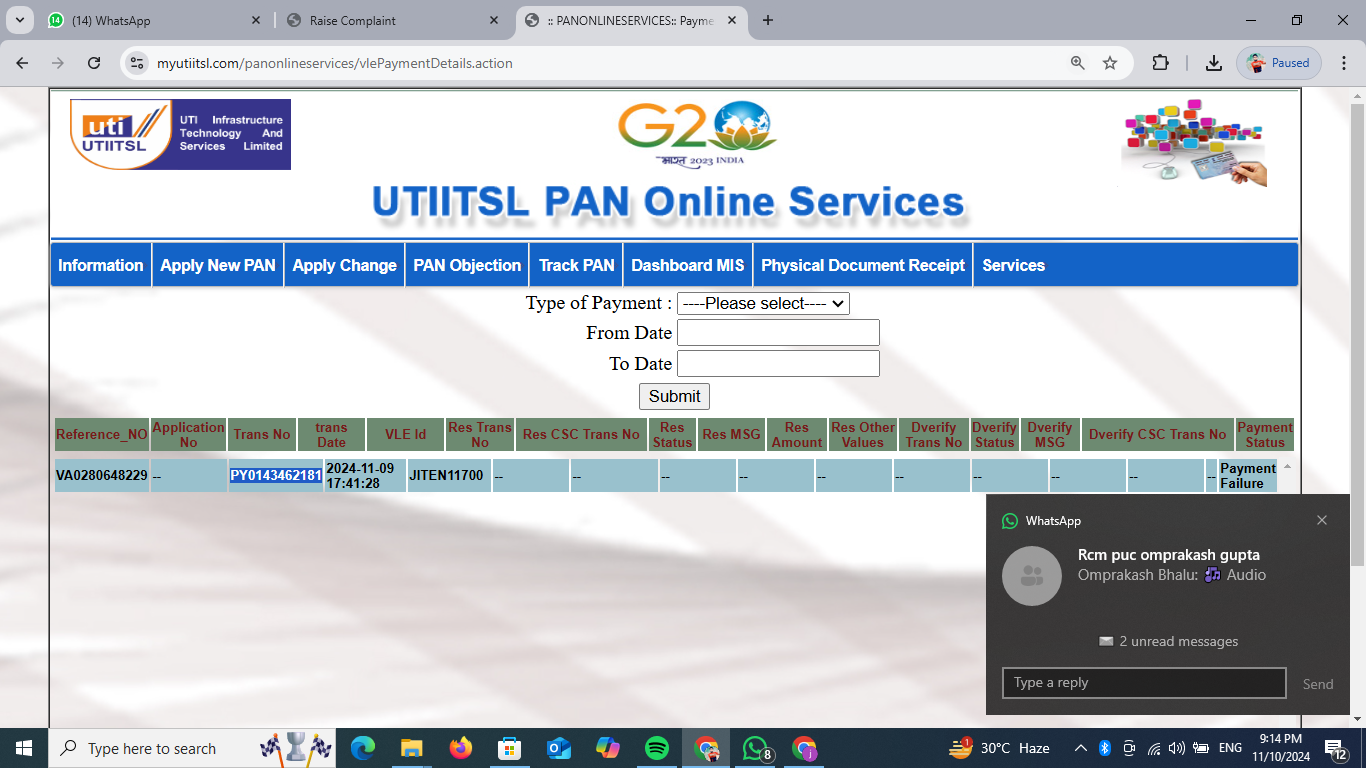
Task: Show hidden system tray icons
Action: [1081, 748]
